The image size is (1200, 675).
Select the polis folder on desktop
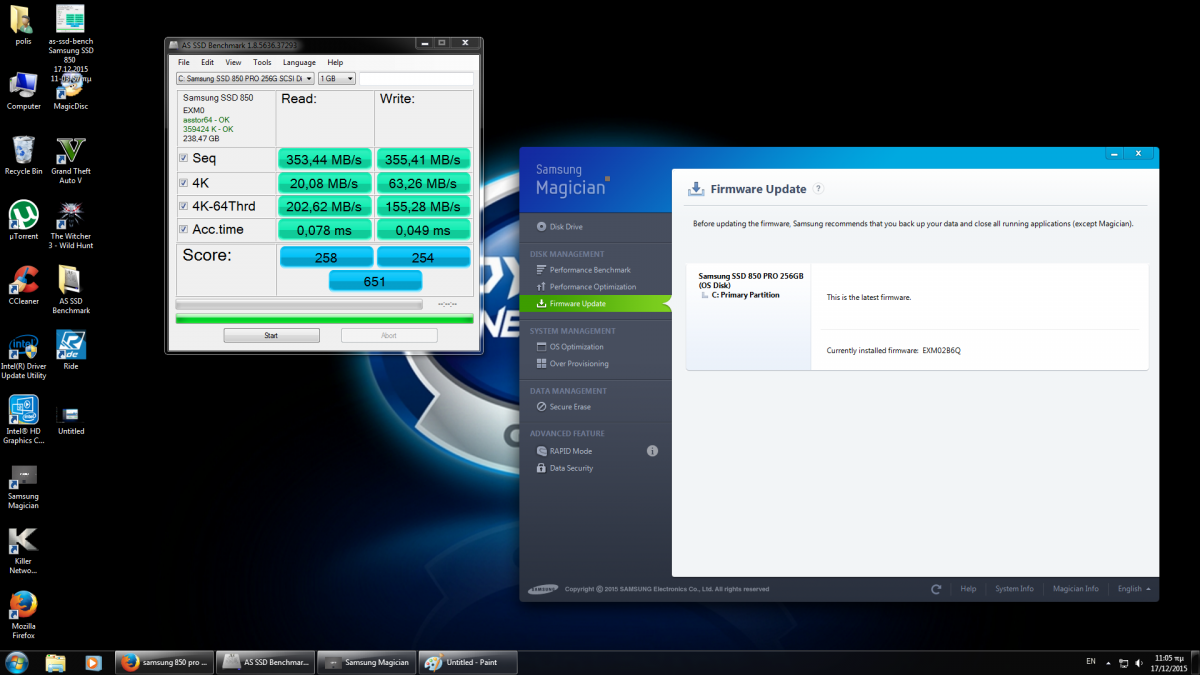tap(23, 26)
